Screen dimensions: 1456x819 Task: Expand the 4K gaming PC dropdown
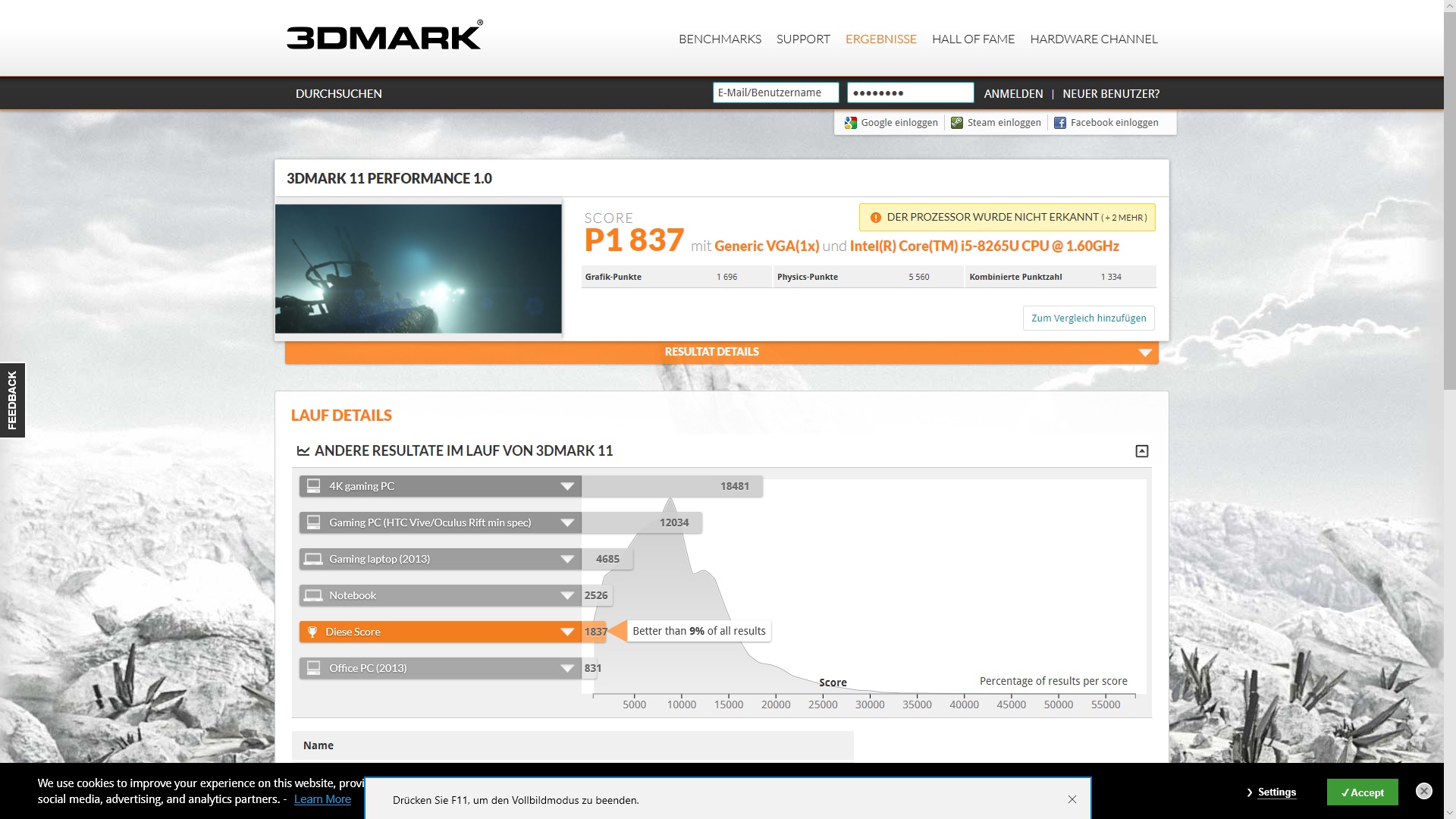[566, 486]
